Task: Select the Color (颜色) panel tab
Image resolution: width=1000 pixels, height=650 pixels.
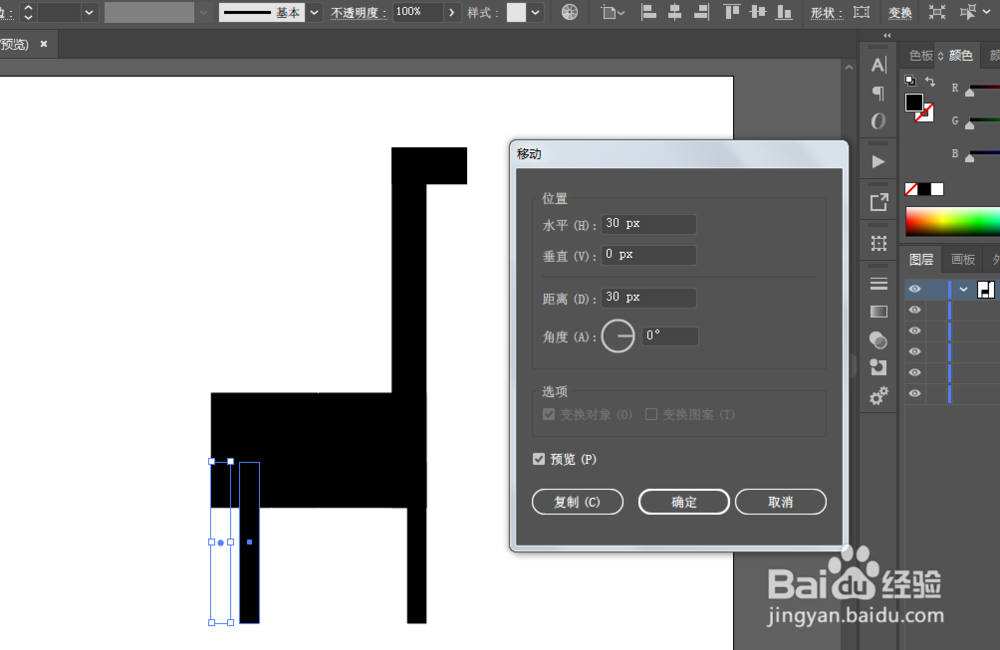Action: [x=960, y=55]
